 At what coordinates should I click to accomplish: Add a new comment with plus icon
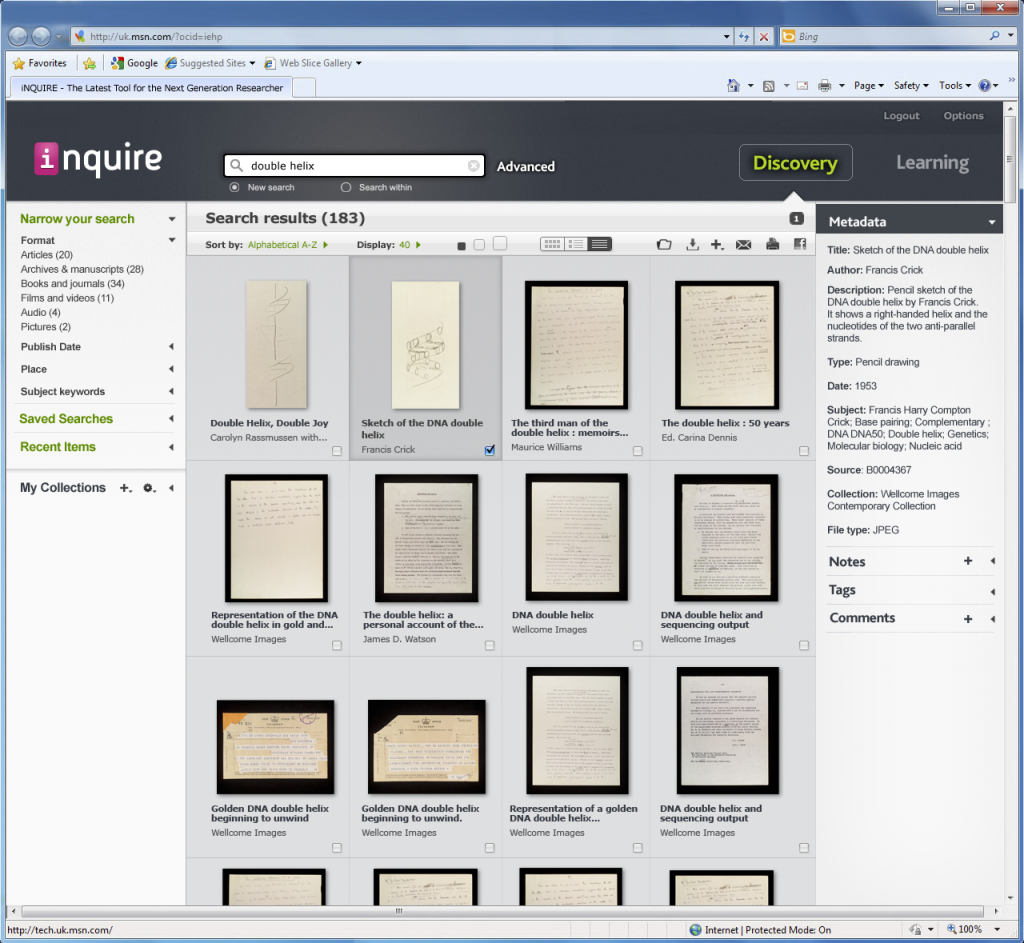[968, 618]
